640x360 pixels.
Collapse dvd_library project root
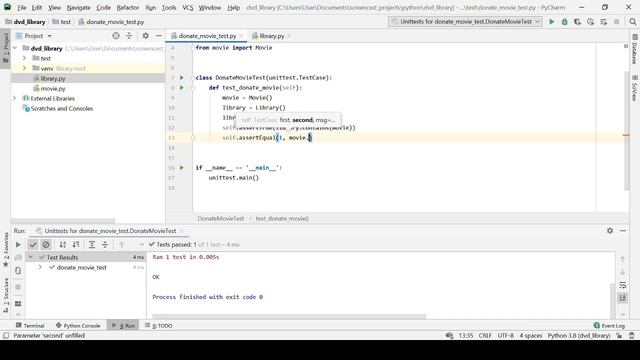point(15,48)
